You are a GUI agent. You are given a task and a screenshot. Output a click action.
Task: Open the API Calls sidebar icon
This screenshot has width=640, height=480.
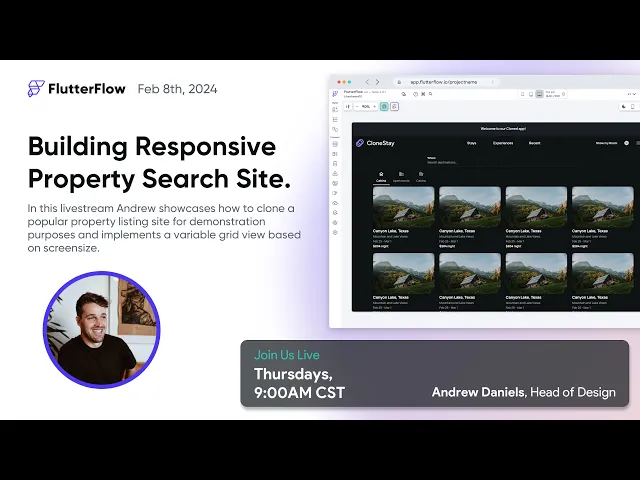point(335,173)
